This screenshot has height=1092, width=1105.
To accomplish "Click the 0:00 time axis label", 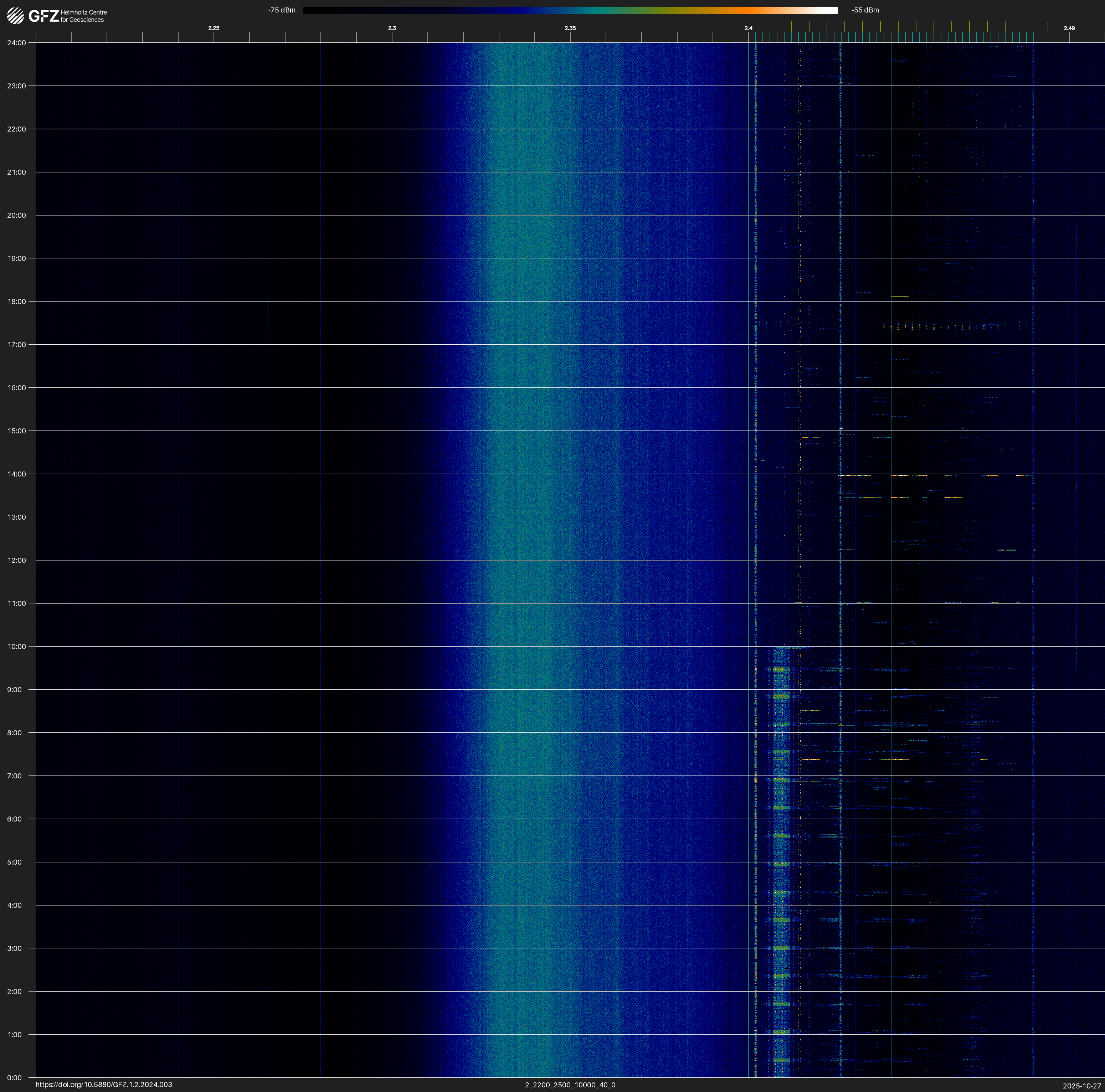I will [14, 1078].
